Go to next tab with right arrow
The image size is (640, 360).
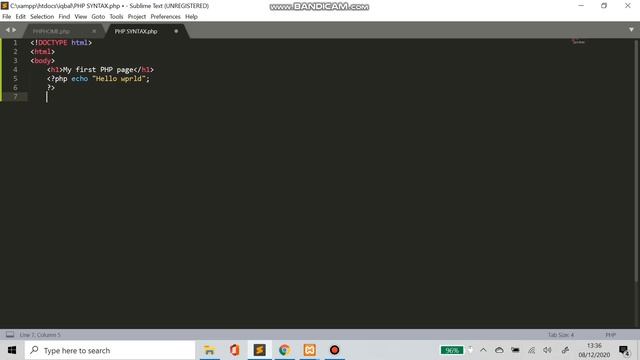pyautogui.click(x=14, y=30)
